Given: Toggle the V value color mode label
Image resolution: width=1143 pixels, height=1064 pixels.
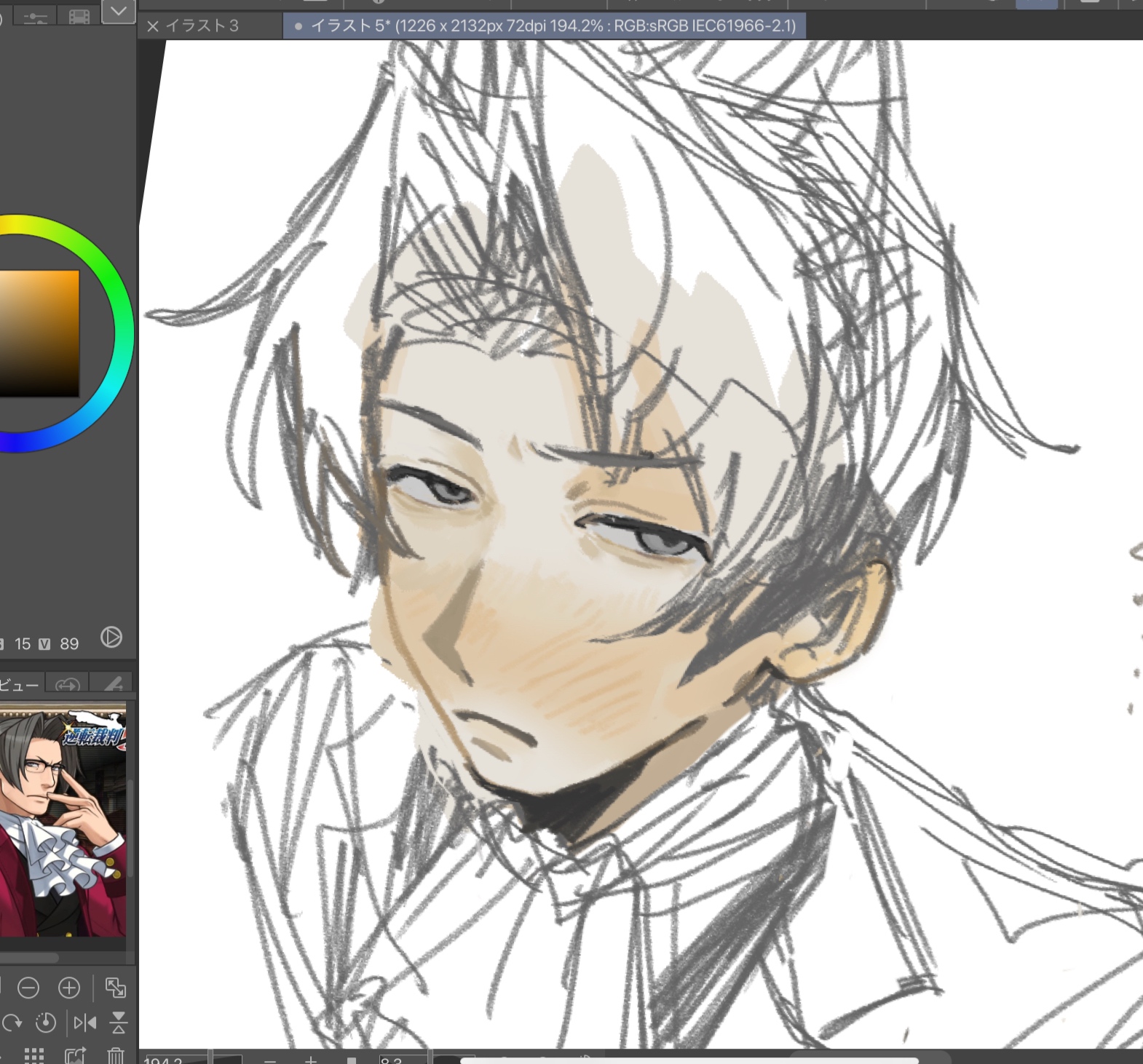Looking at the screenshot, I should (x=44, y=644).
